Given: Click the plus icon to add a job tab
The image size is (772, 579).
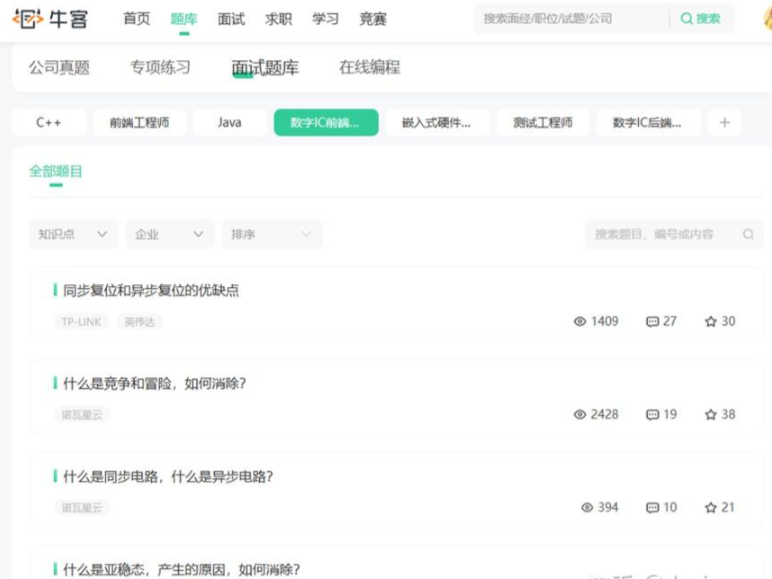Looking at the screenshot, I should point(724,123).
